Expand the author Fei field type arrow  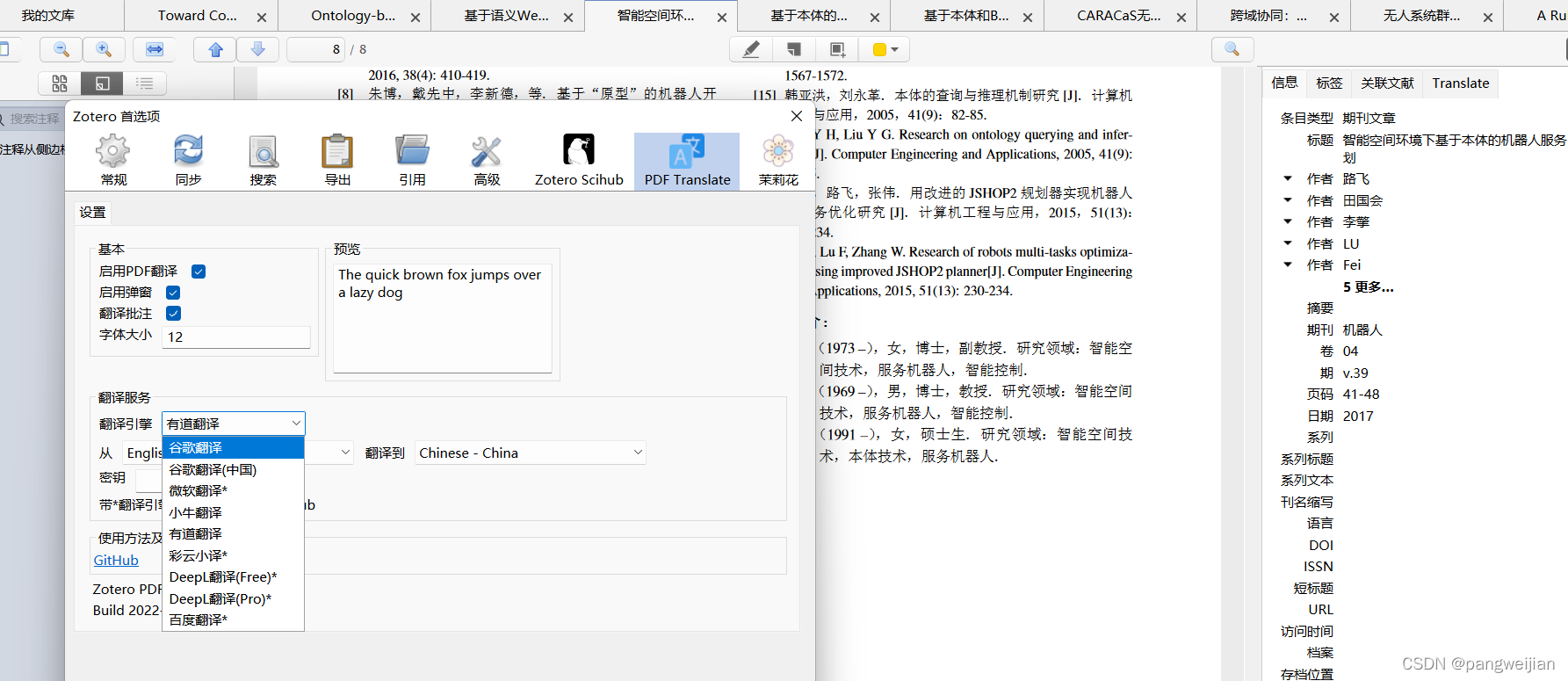point(1288,264)
